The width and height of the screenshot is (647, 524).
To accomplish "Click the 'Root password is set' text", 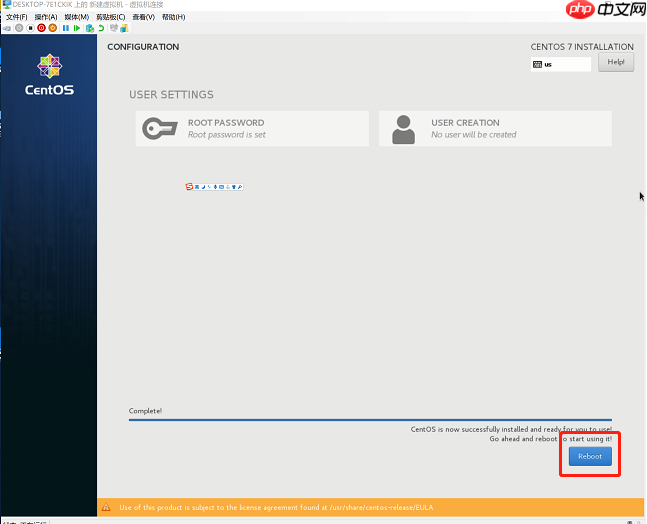I will click(227, 135).
